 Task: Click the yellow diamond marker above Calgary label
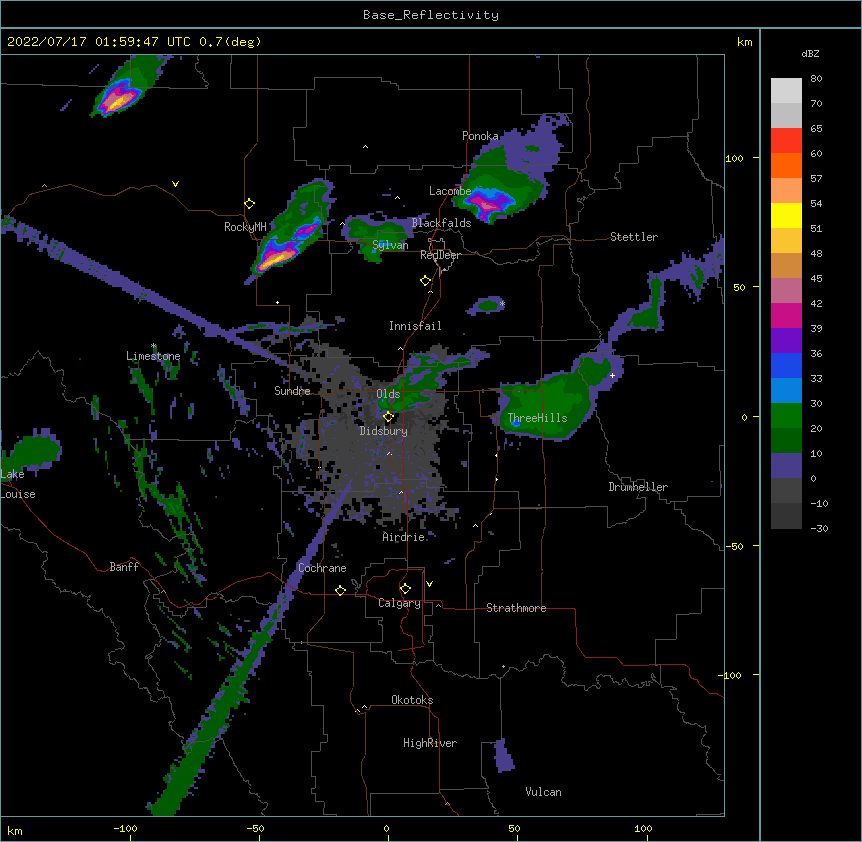[405, 589]
